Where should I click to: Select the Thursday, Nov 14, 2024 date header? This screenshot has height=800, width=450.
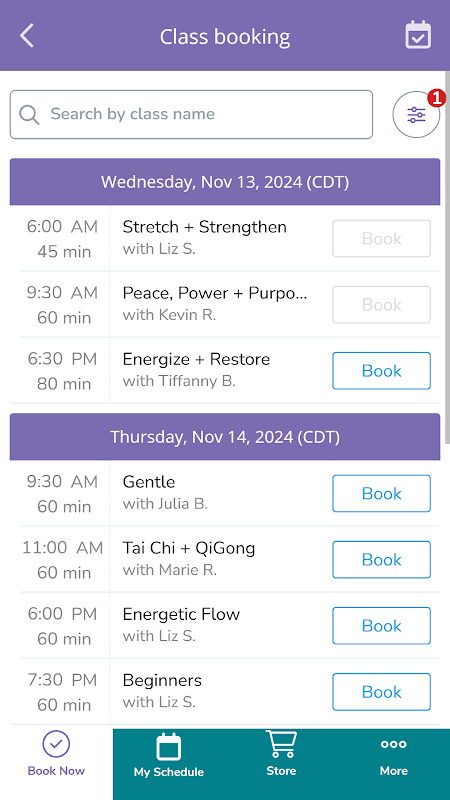[x=225, y=437]
